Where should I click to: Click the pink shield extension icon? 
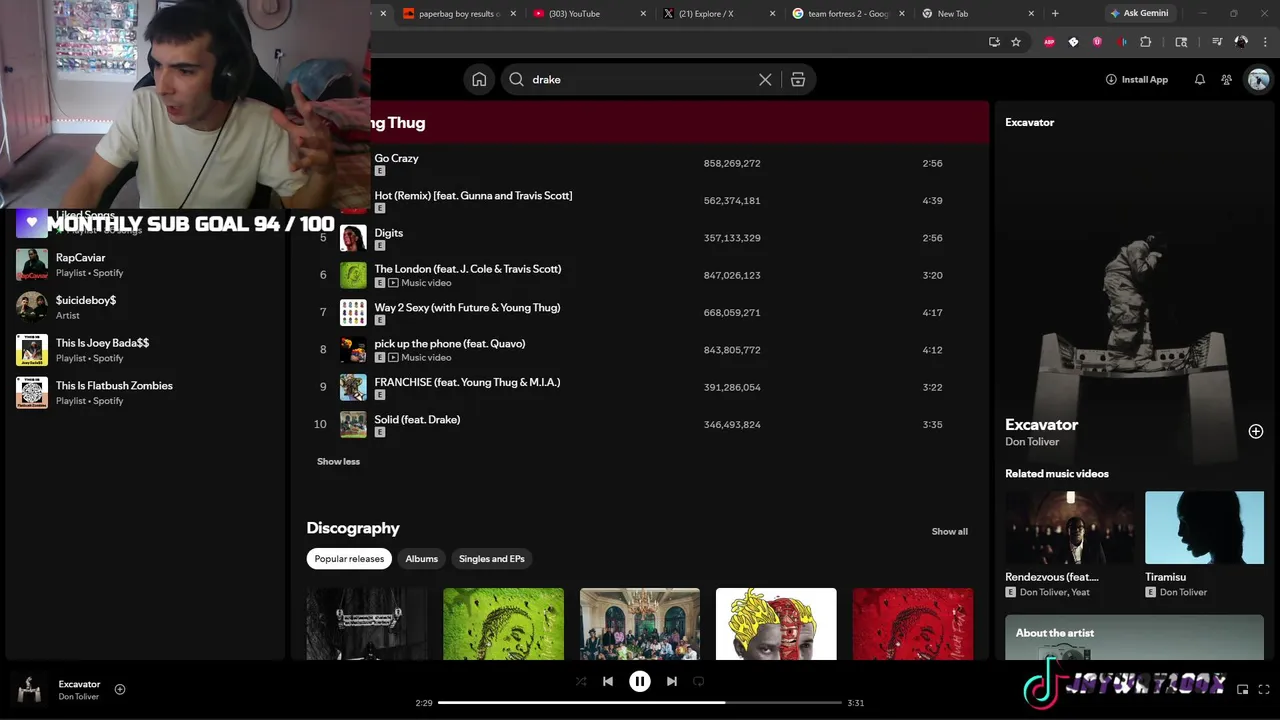1097,42
